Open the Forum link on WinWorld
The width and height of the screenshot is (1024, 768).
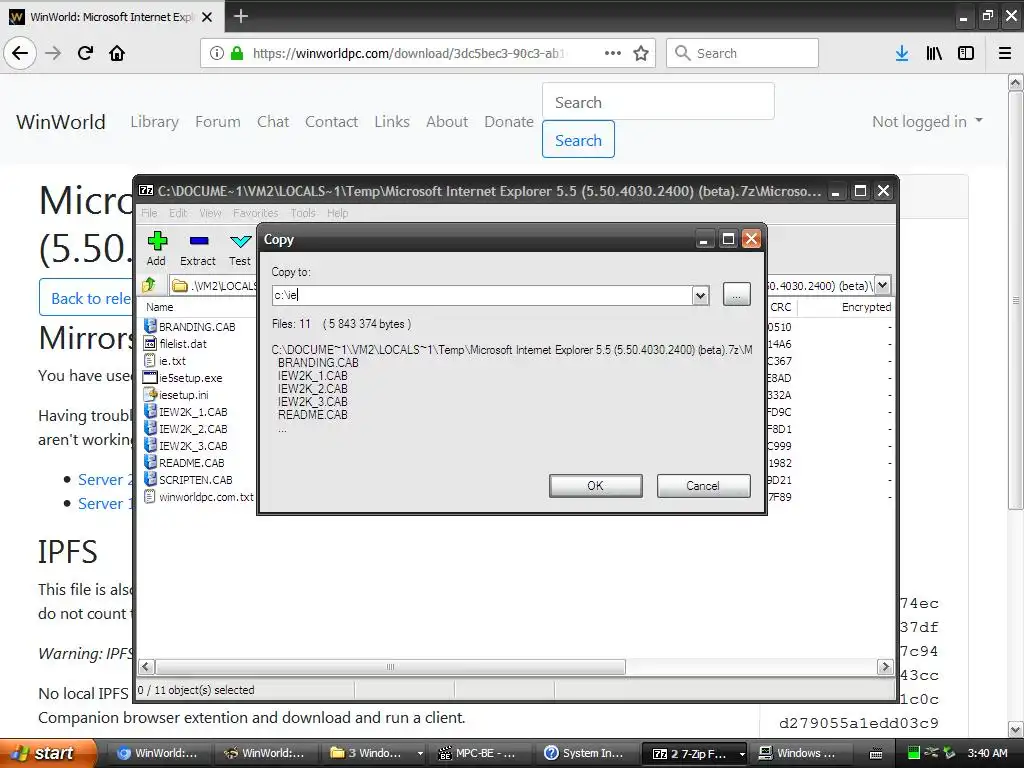tap(217, 121)
